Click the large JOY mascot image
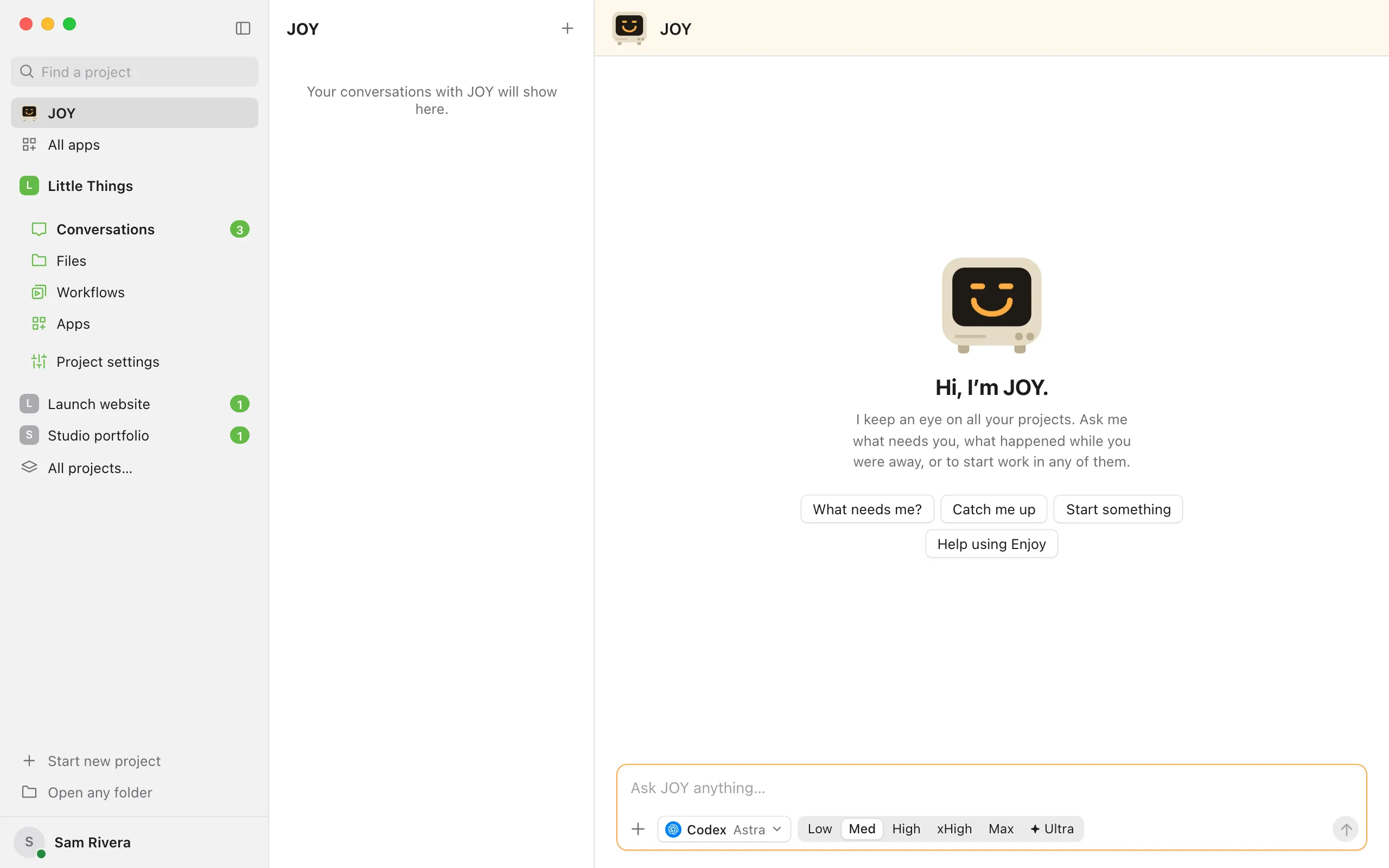This screenshot has height=868, width=1389. coord(991,305)
